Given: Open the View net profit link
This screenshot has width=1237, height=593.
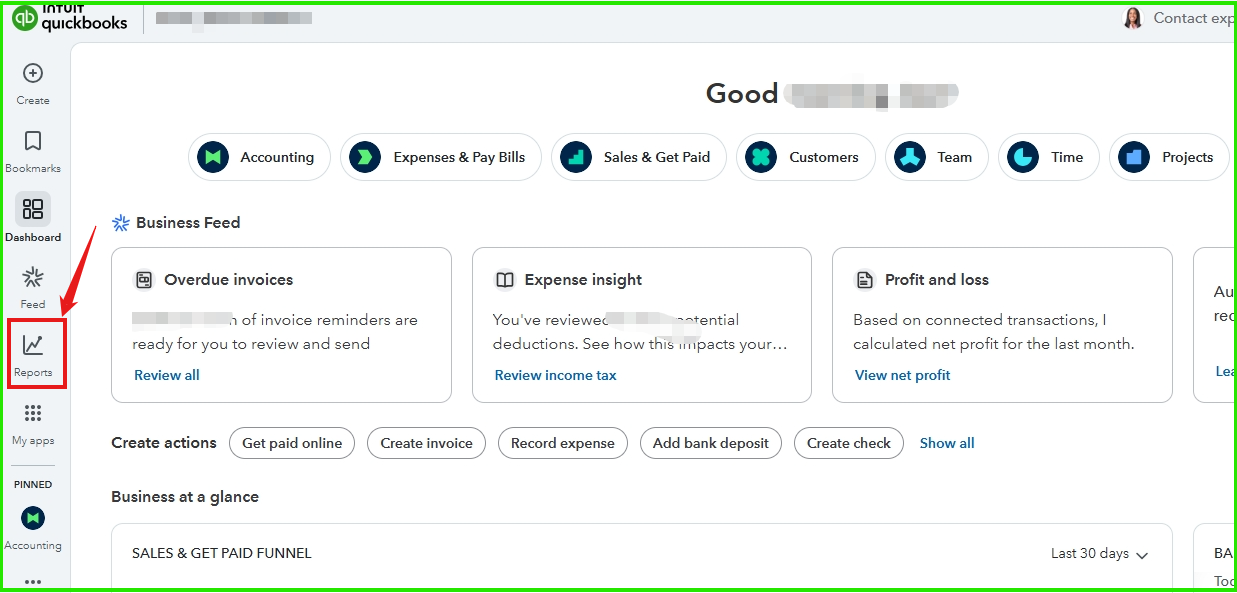Looking at the screenshot, I should coord(902,375).
